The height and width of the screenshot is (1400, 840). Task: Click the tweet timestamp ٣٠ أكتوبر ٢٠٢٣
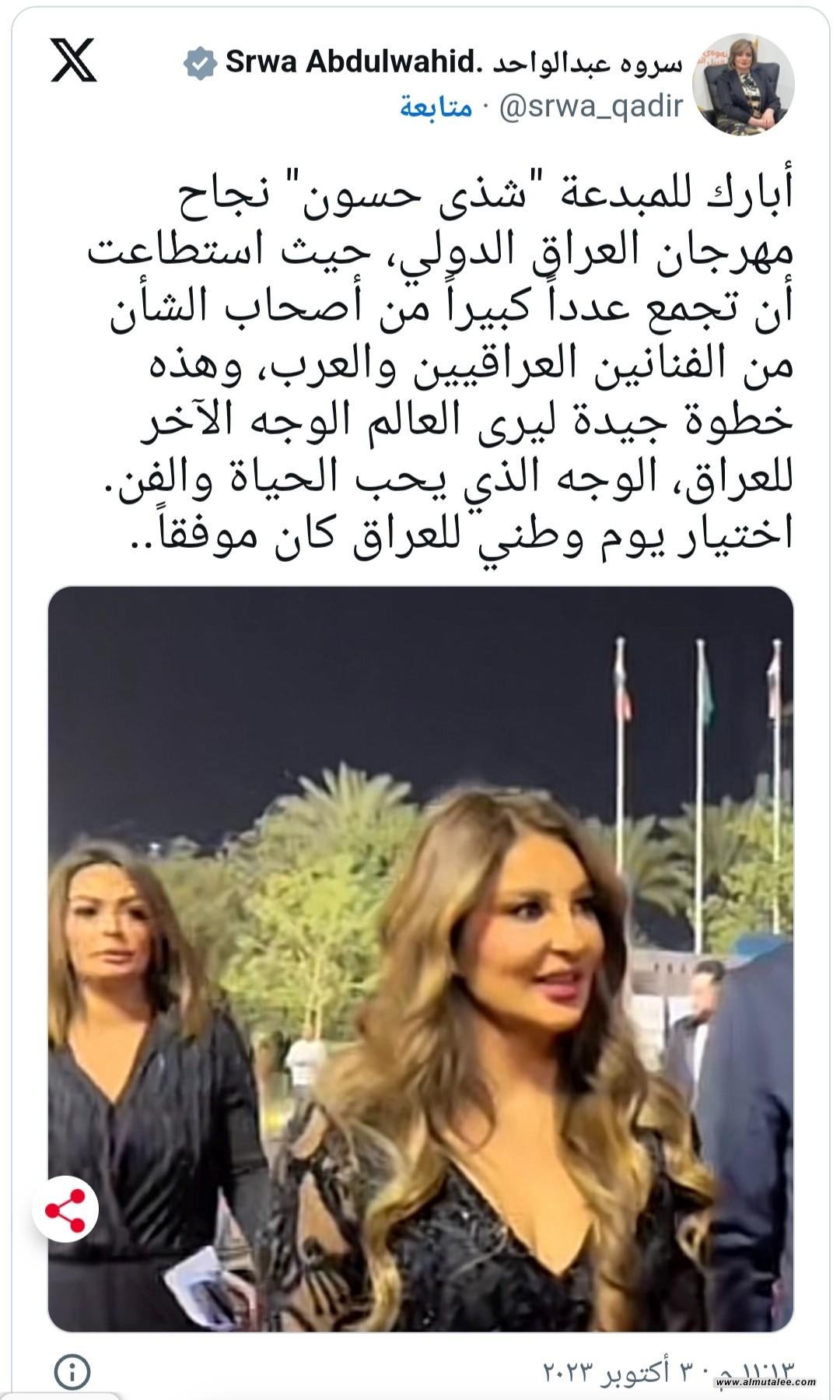coord(669,1371)
